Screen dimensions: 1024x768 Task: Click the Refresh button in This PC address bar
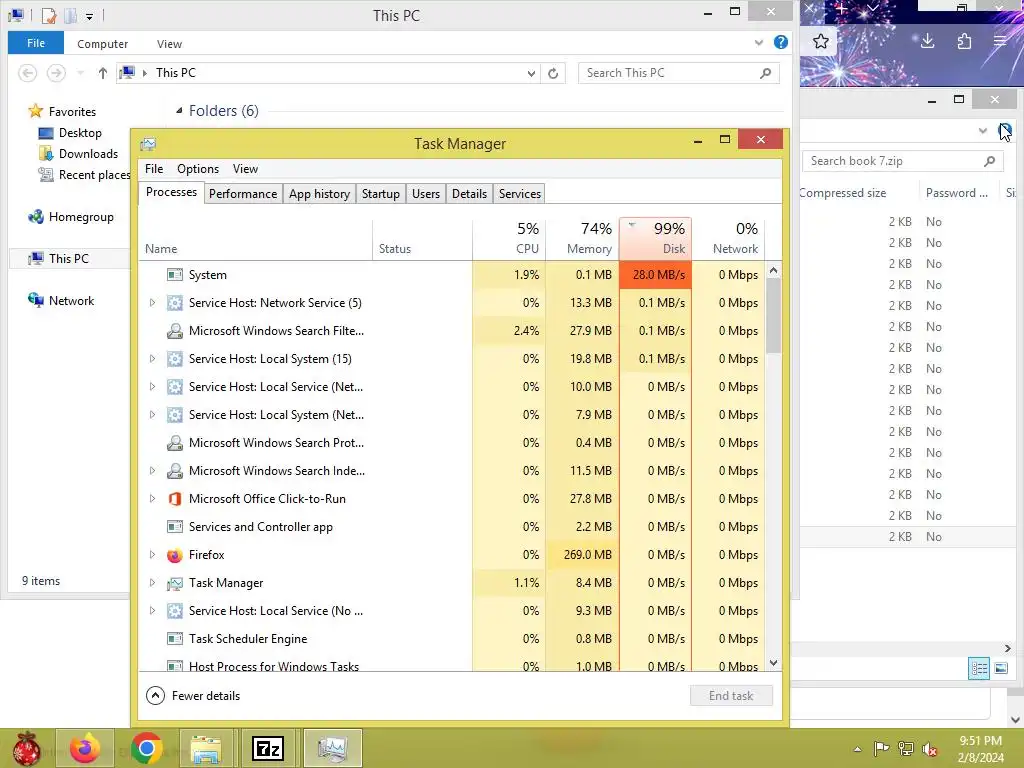click(553, 73)
